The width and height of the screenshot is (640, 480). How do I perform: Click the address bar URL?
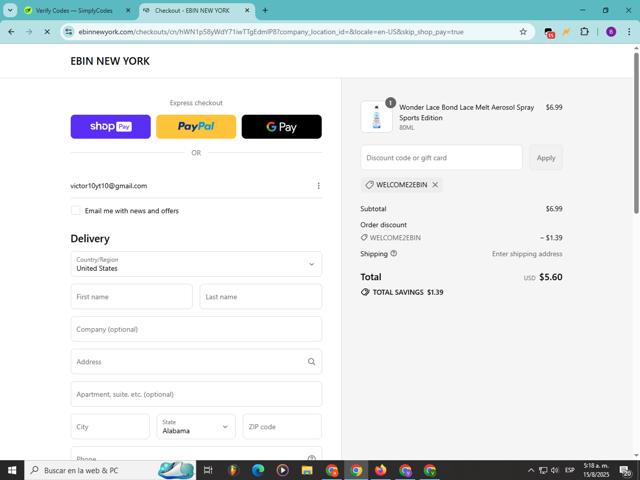pos(271,31)
